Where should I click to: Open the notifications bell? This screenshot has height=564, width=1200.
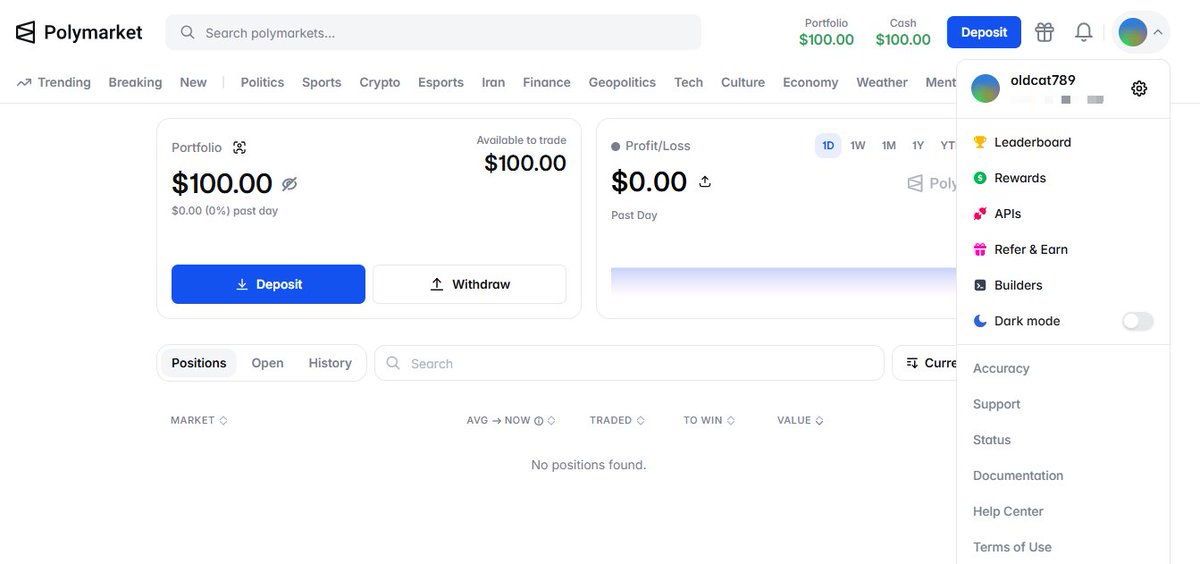click(x=1083, y=32)
